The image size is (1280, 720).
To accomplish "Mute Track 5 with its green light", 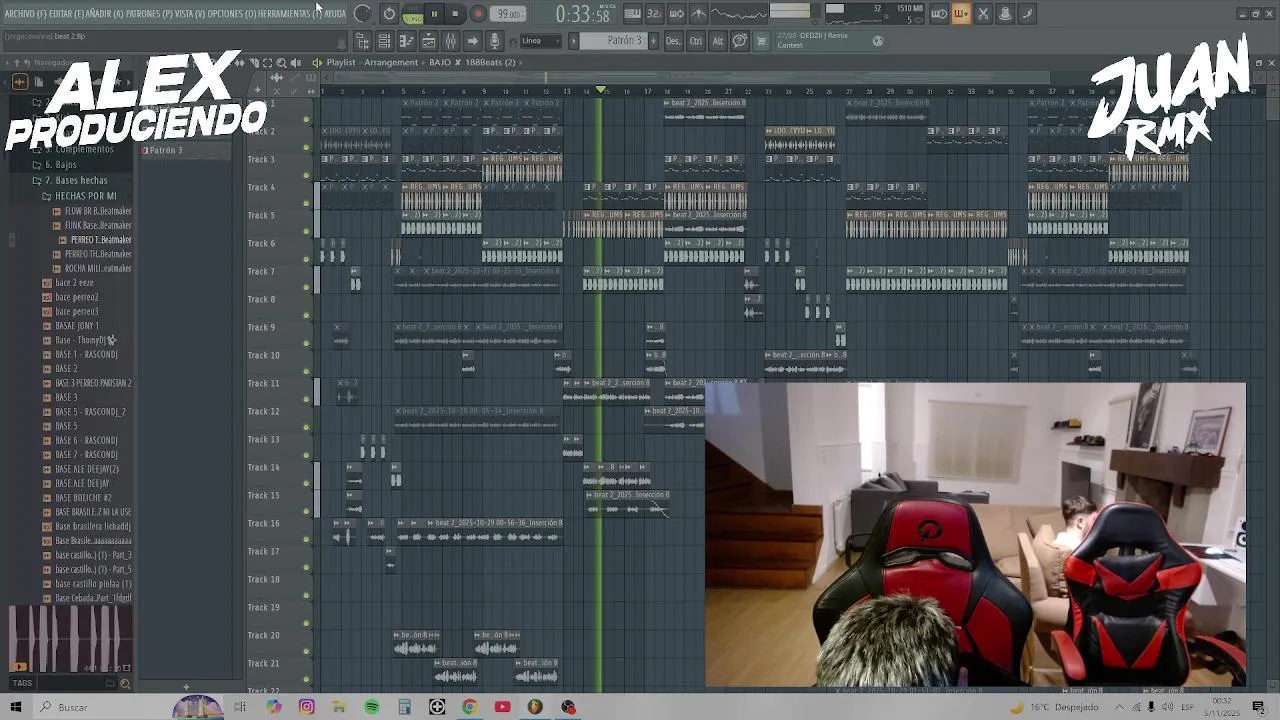I will point(307,232).
